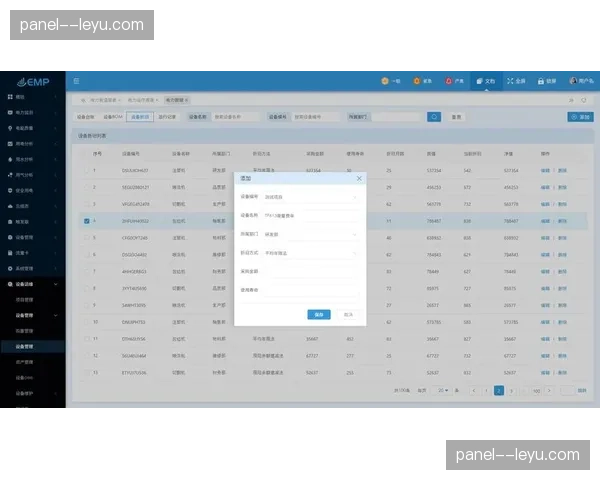Click the blue search magnifier button
Viewport: 600px width, 480px height.
434,117
